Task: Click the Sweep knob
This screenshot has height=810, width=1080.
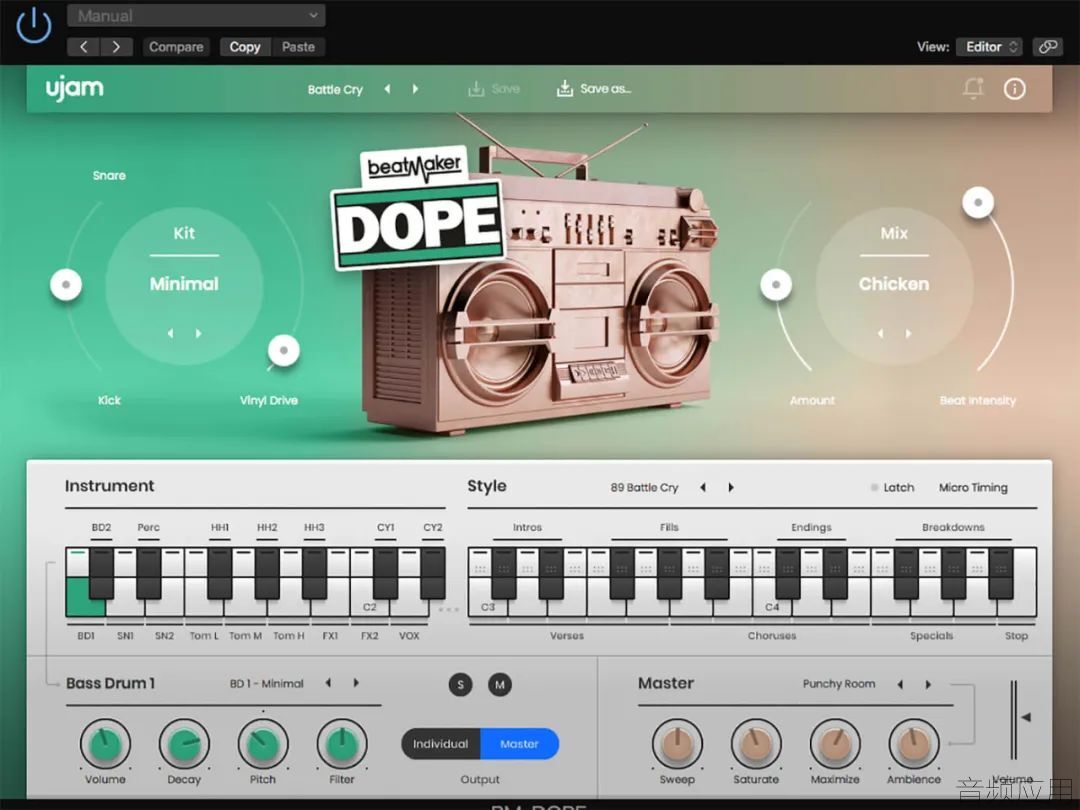Action: 677,744
